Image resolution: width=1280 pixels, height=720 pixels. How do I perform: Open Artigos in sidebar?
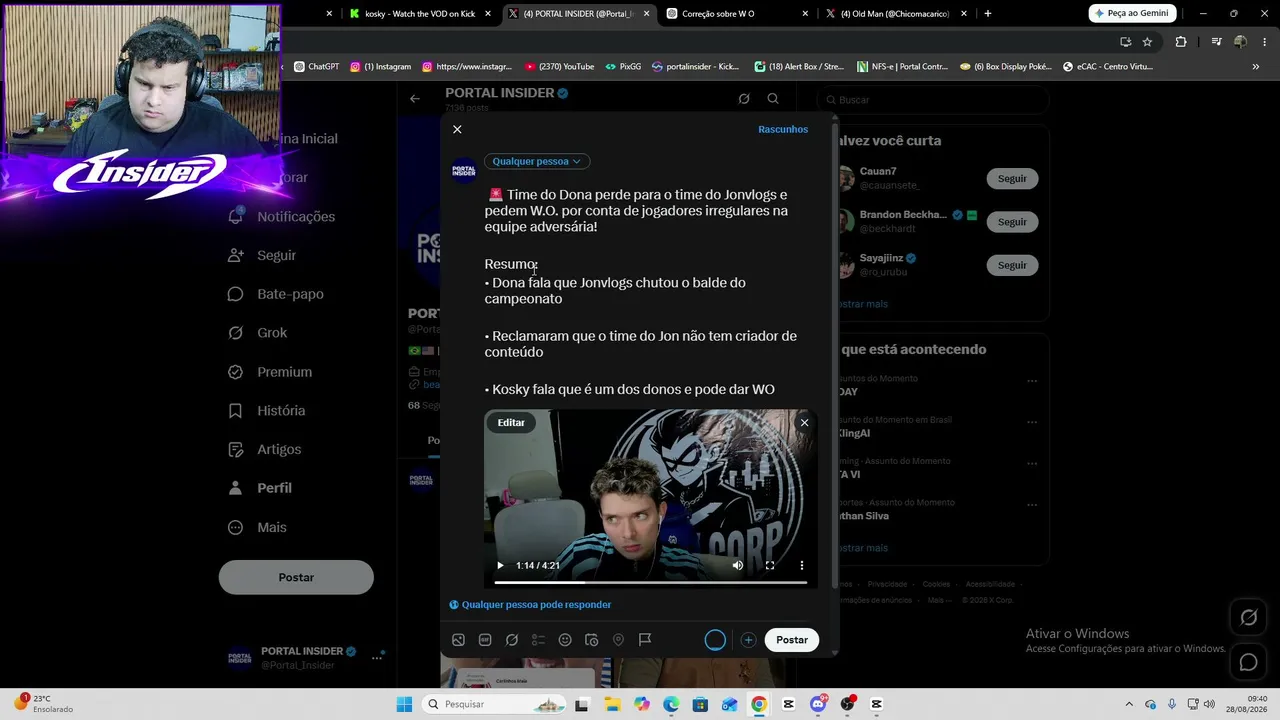click(265, 450)
